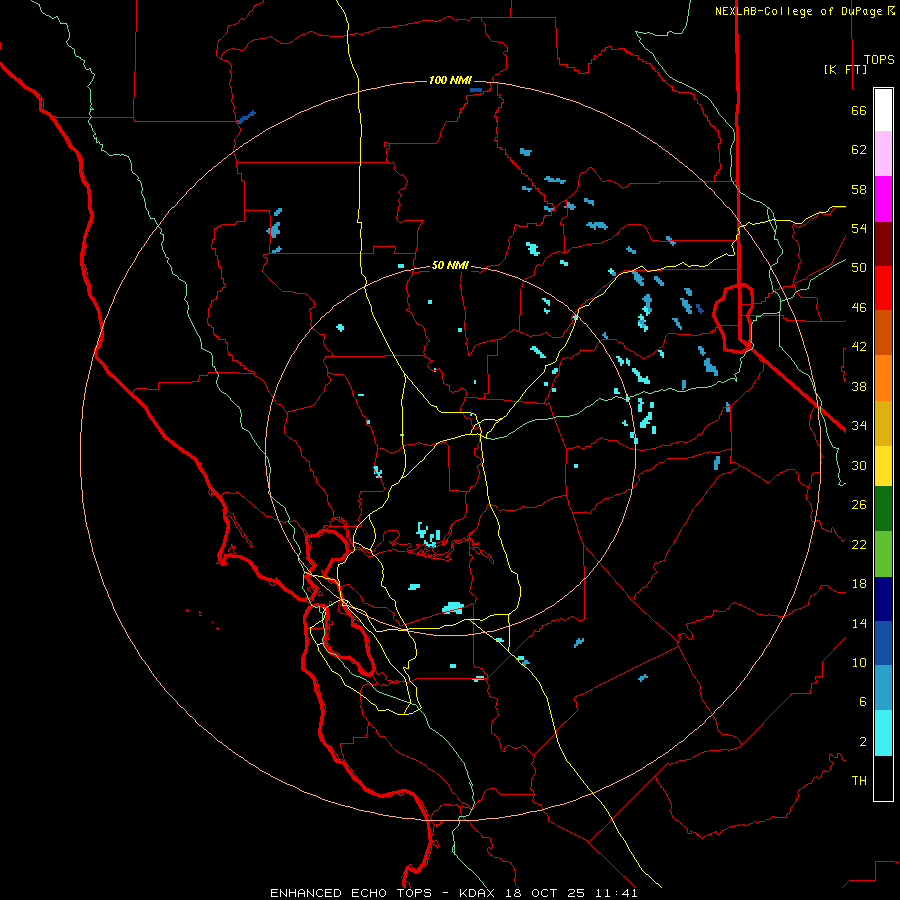
Task: Click the dark red 54 kft legend color
Action: point(883,244)
